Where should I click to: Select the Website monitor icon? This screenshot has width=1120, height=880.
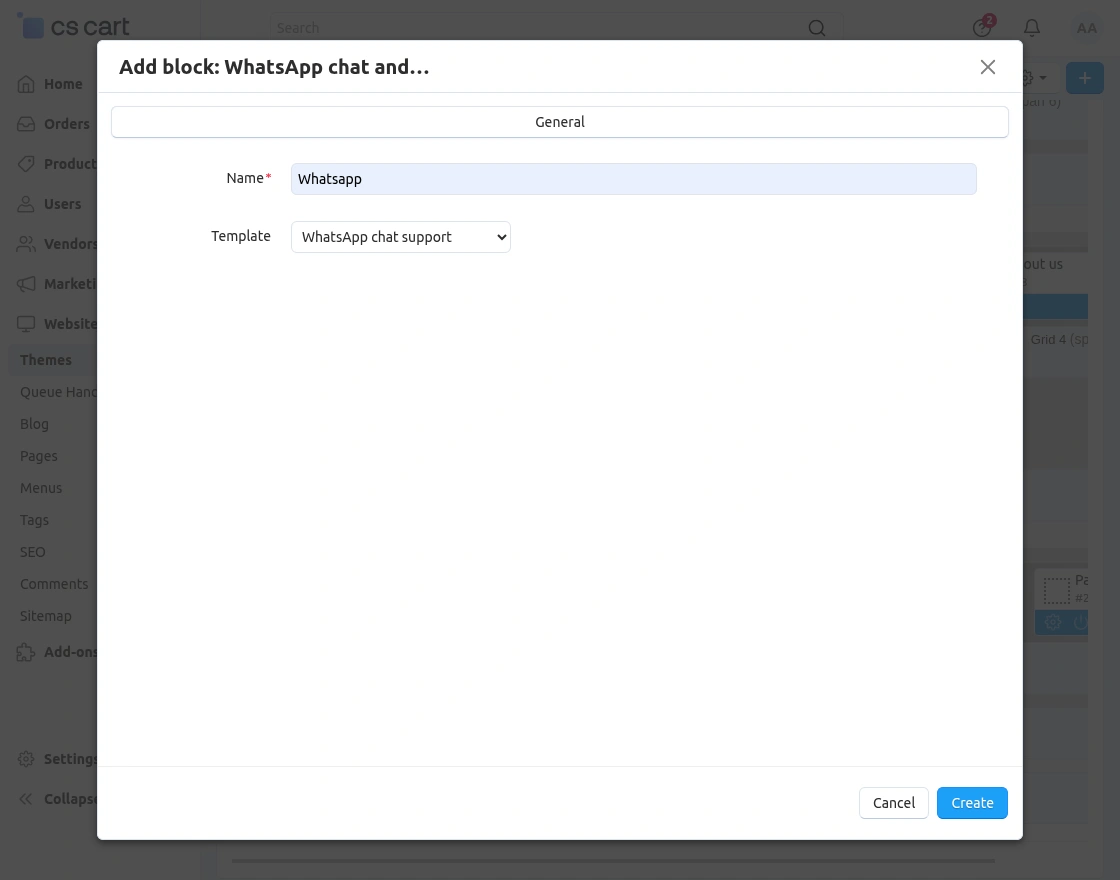(x=26, y=324)
